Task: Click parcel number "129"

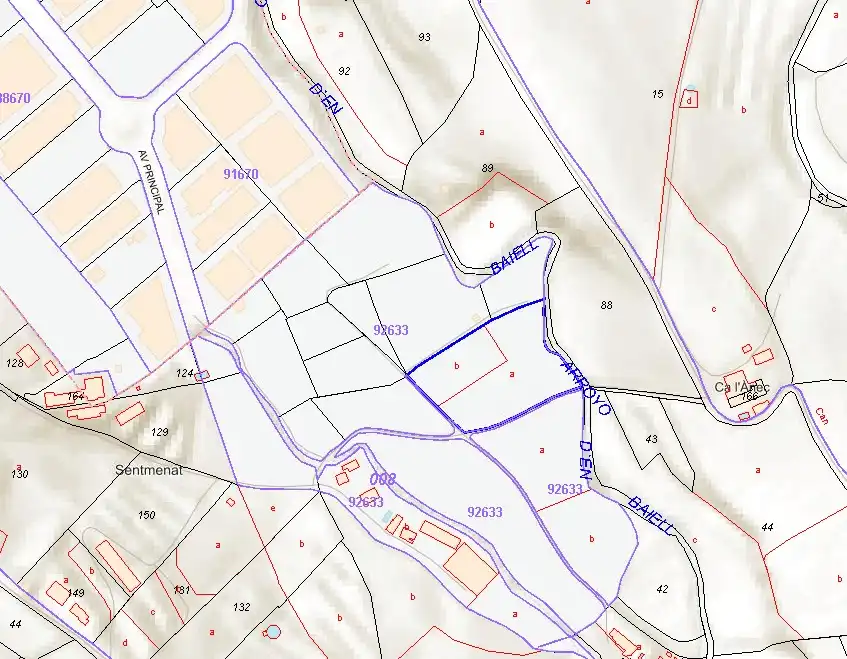Action: coord(159,432)
